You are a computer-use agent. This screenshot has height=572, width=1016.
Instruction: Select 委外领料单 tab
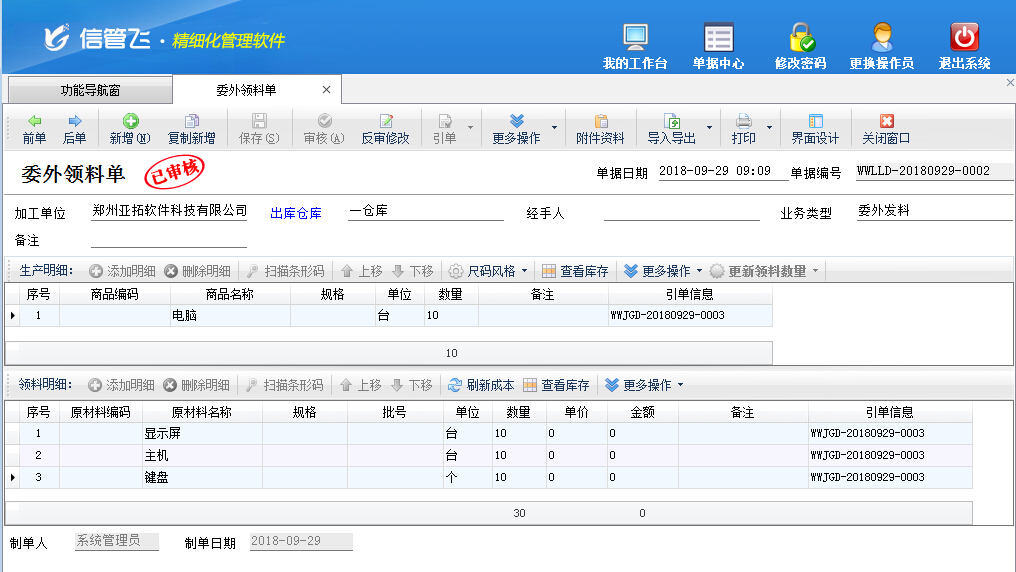[246, 90]
